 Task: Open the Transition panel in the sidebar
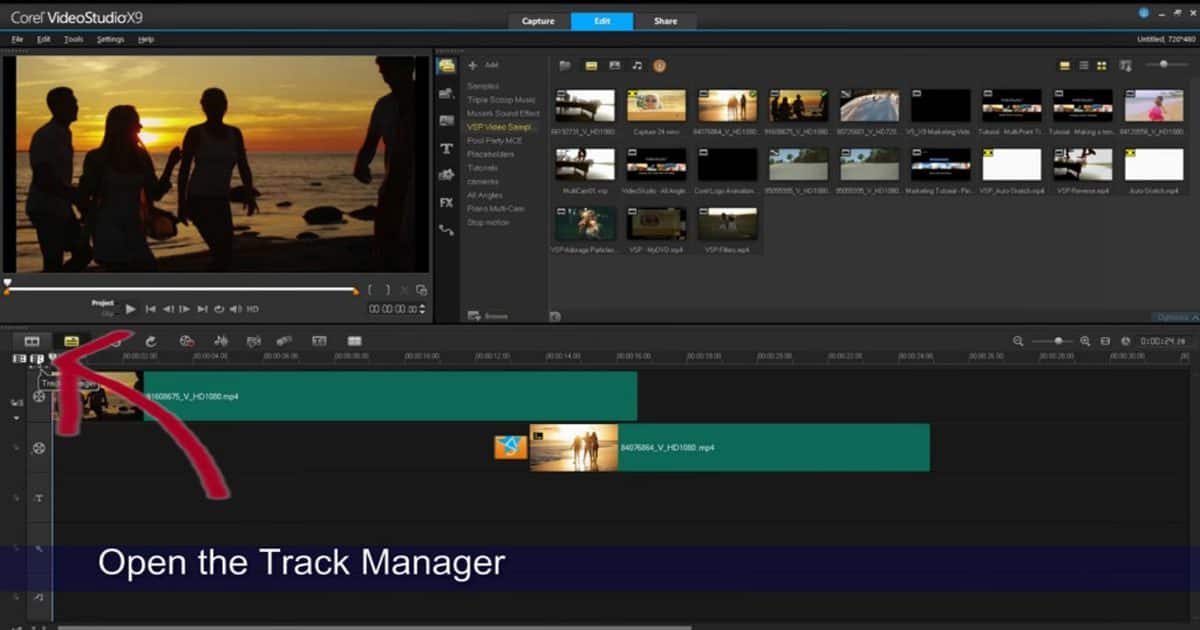(x=447, y=92)
